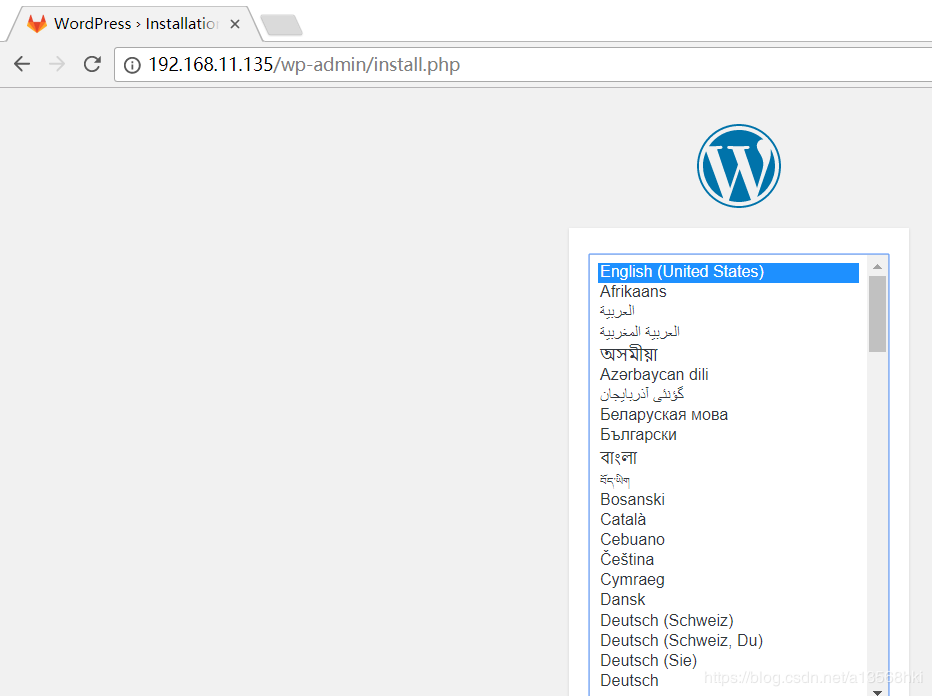Select plain Deutsch language option
Viewport: 932px width, 696px height.
coord(728,681)
